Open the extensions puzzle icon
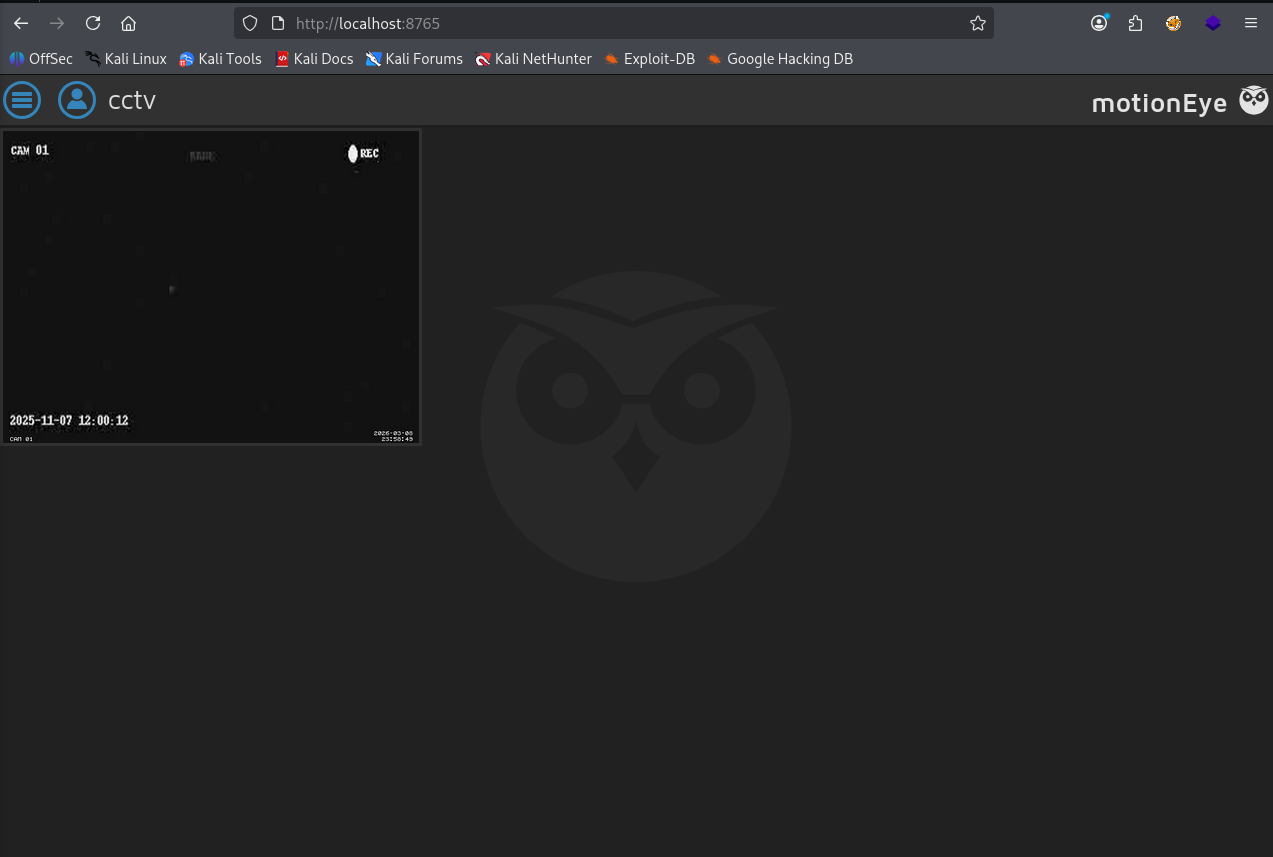Image resolution: width=1273 pixels, height=857 pixels. [1135, 23]
